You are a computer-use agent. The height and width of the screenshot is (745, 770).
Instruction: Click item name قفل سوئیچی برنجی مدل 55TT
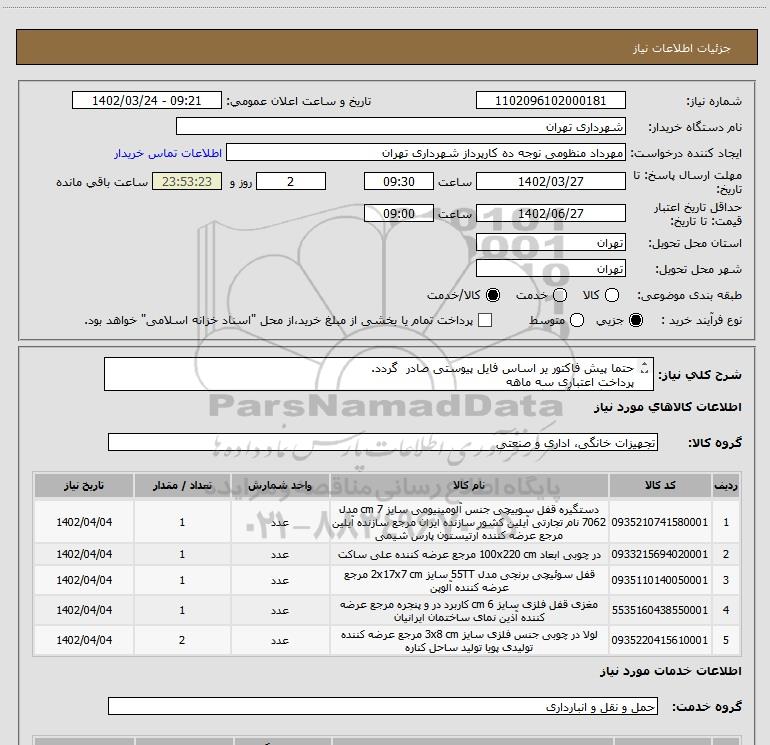[469, 580]
